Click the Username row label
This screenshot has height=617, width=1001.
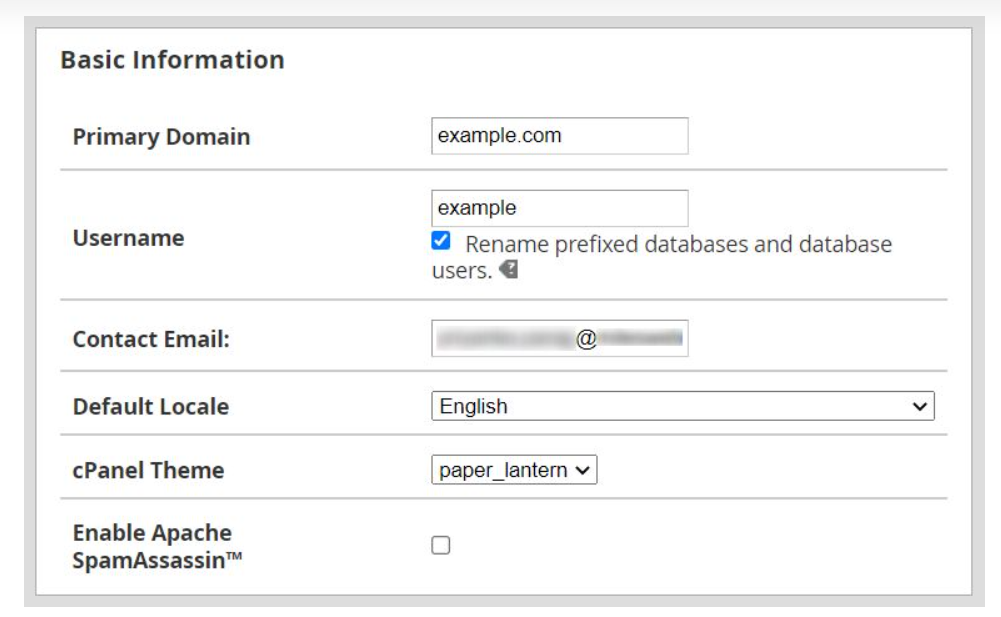tap(128, 238)
